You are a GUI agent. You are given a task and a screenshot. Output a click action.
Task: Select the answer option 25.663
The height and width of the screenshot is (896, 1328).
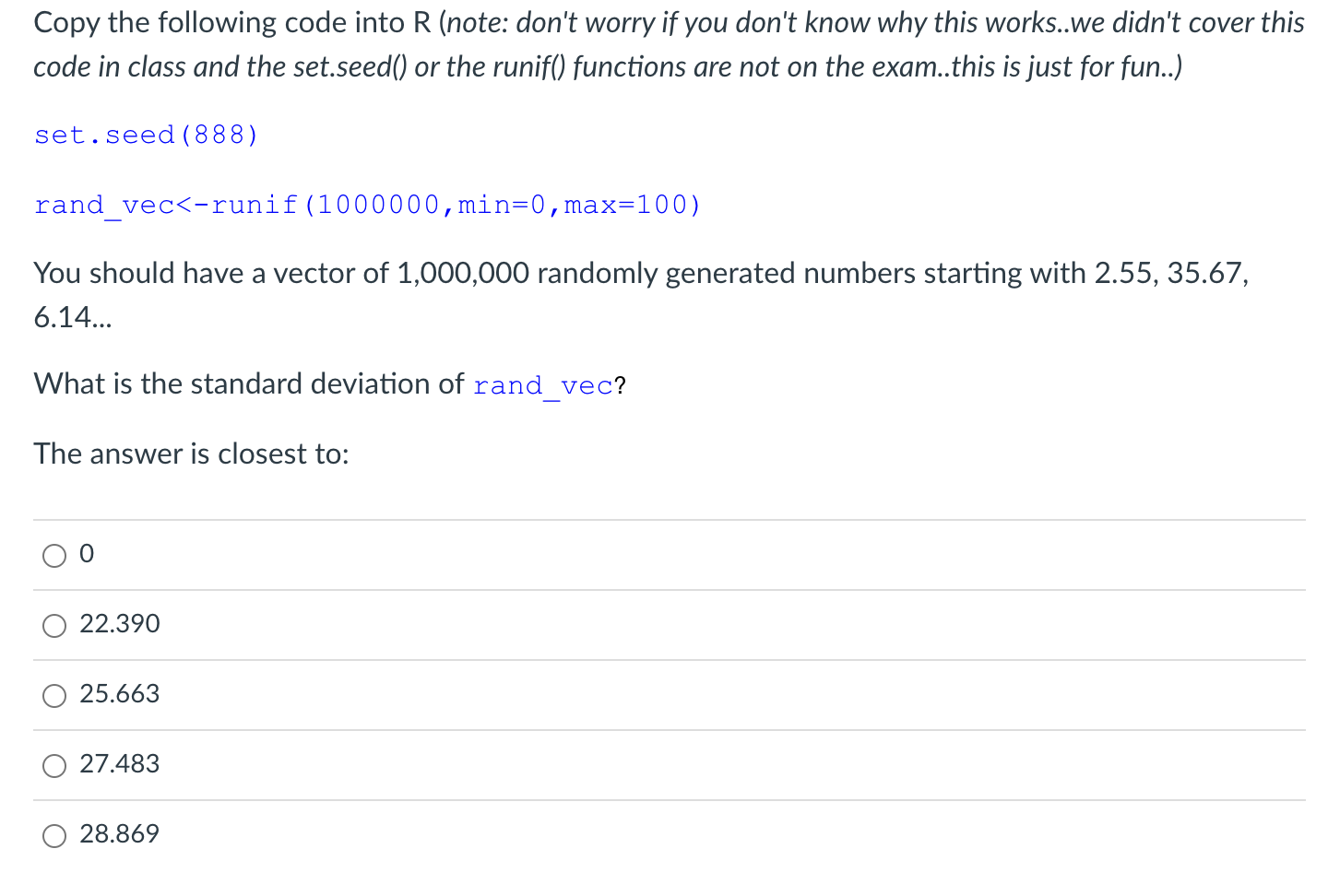pos(53,696)
